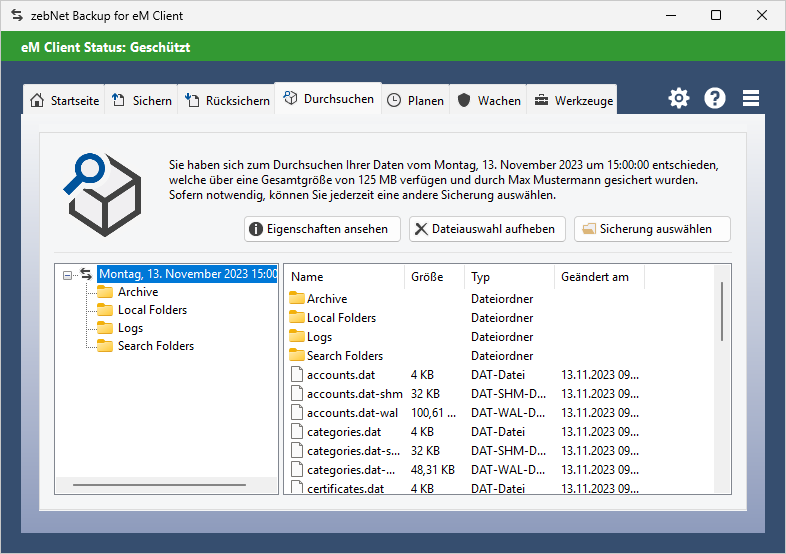Image resolution: width=786 pixels, height=554 pixels.
Task: Open the hamburger menu icon
Action: click(x=750, y=98)
